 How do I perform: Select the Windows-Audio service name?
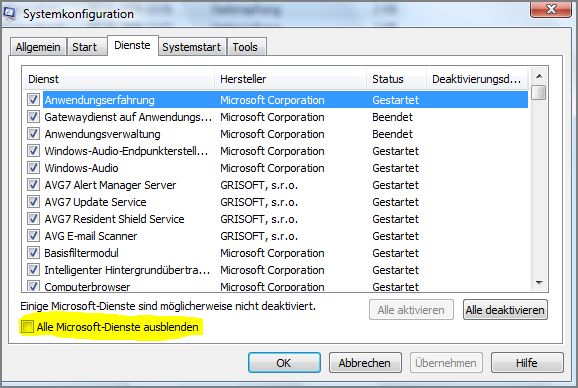[x=81, y=168]
